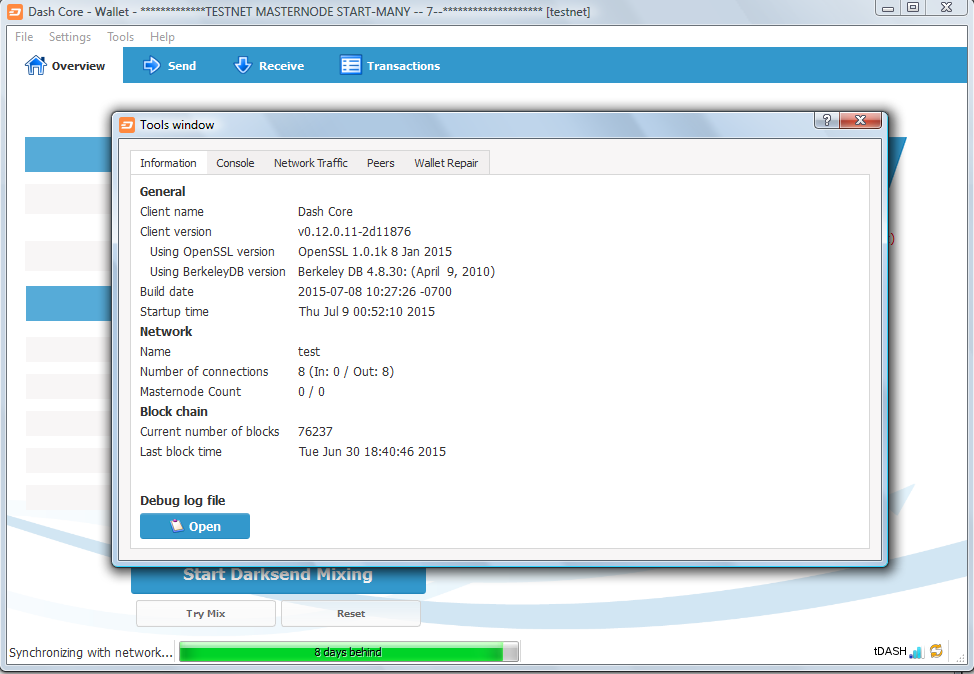Switch to the Wallet Repair tab
The width and height of the screenshot is (974, 674).
click(446, 163)
